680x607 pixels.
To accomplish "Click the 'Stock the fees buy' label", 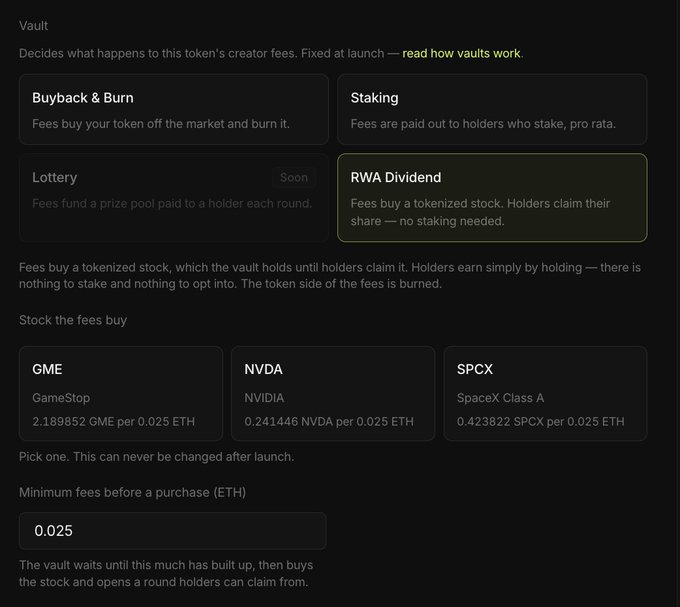I will tap(73, 320).
